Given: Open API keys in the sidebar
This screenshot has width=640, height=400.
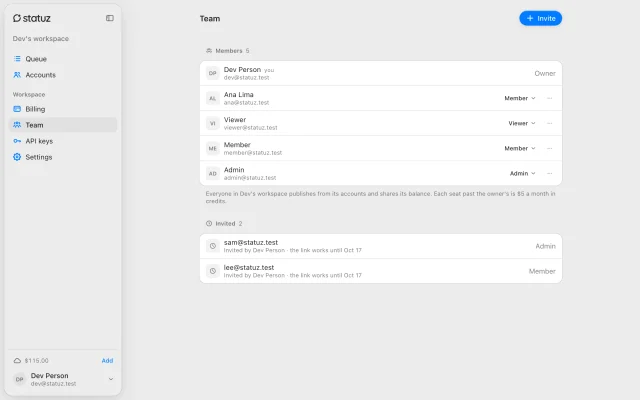Looking at the screenshot, I should pyautogui.click(x=62, y=141).
